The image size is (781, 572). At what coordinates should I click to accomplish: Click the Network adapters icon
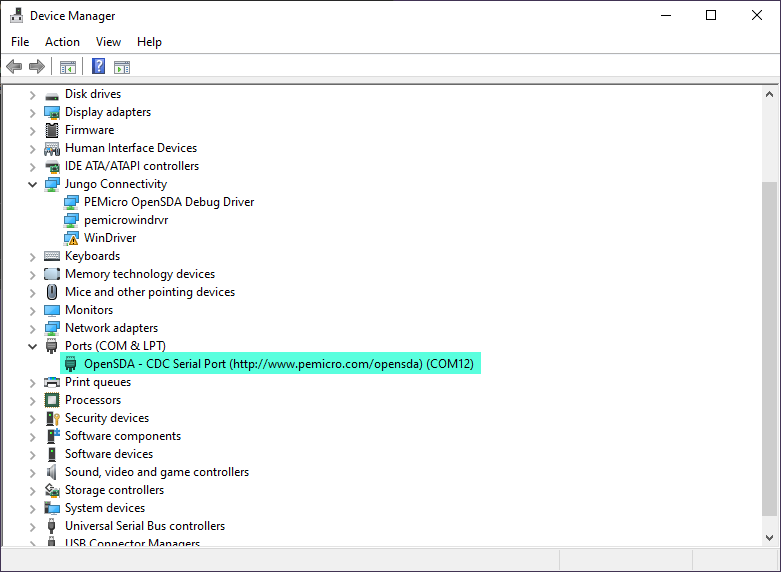(x=52, y=328)
